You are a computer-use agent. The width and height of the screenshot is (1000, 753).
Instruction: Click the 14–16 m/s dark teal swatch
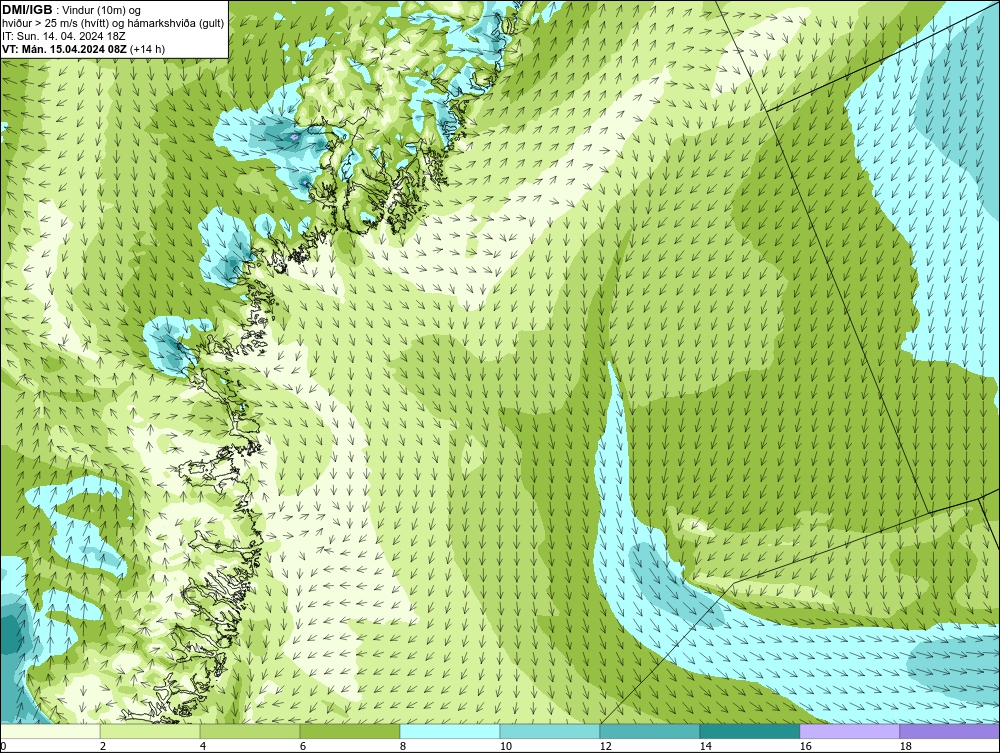click(x=749, y=731)
